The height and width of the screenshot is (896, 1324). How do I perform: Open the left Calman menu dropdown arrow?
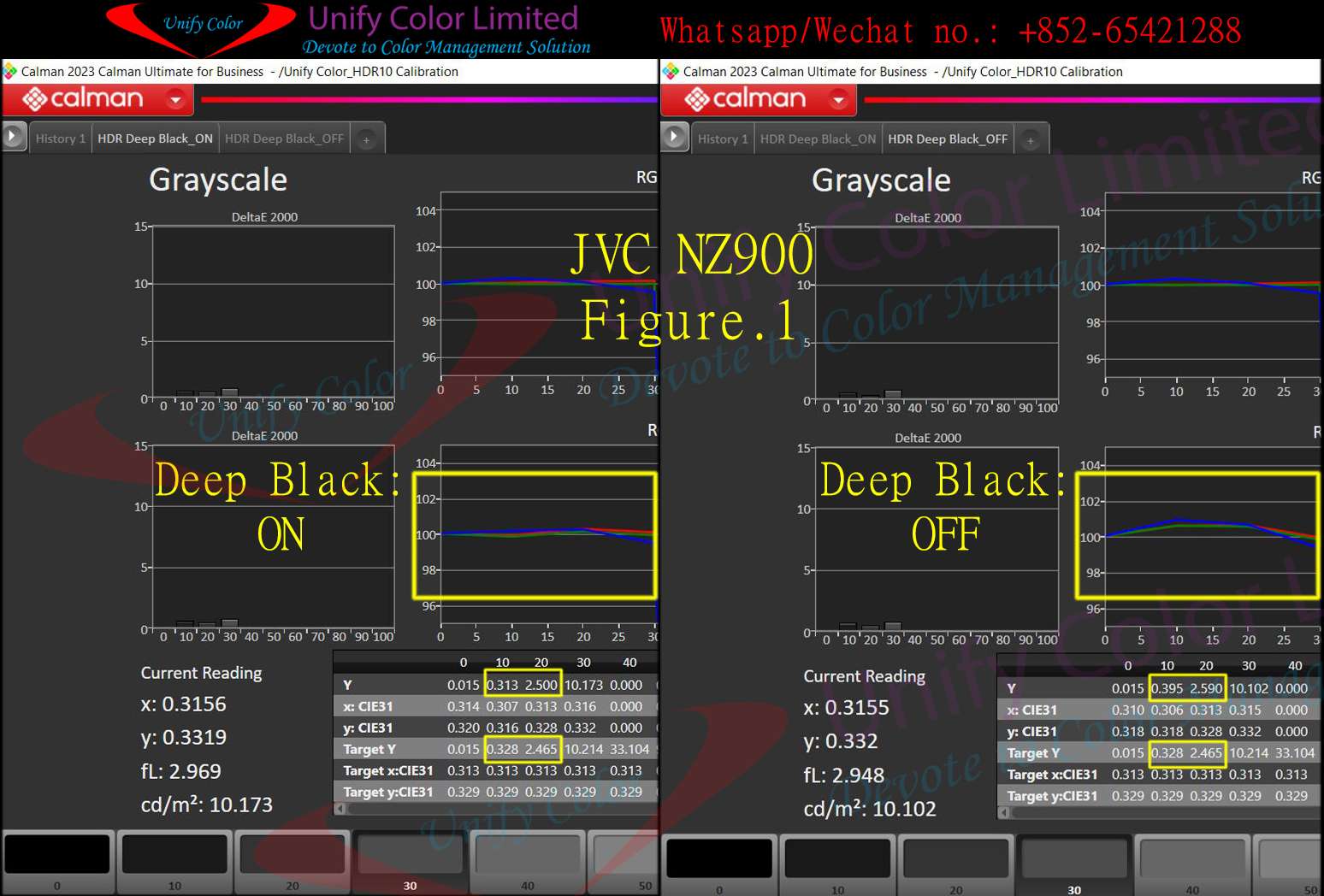click(175, 100)
